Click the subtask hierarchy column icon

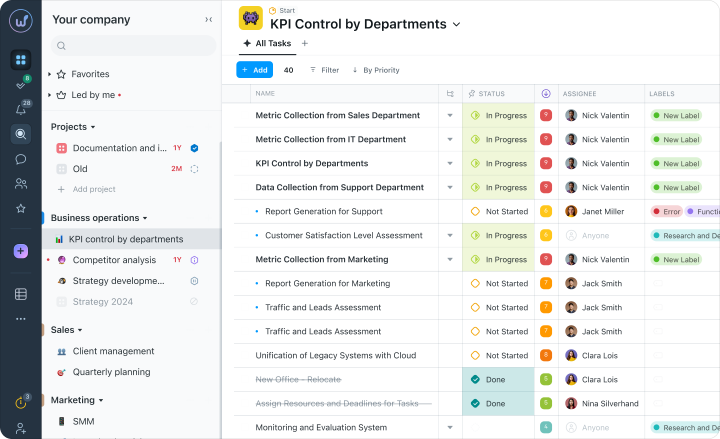[x=450, y=94]
